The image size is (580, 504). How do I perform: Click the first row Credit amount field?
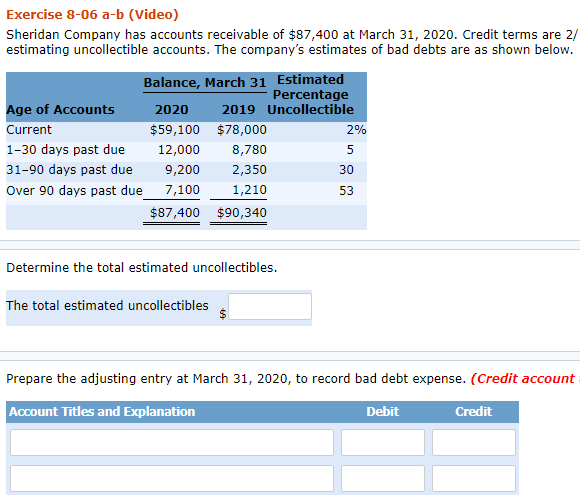point(474,442)
